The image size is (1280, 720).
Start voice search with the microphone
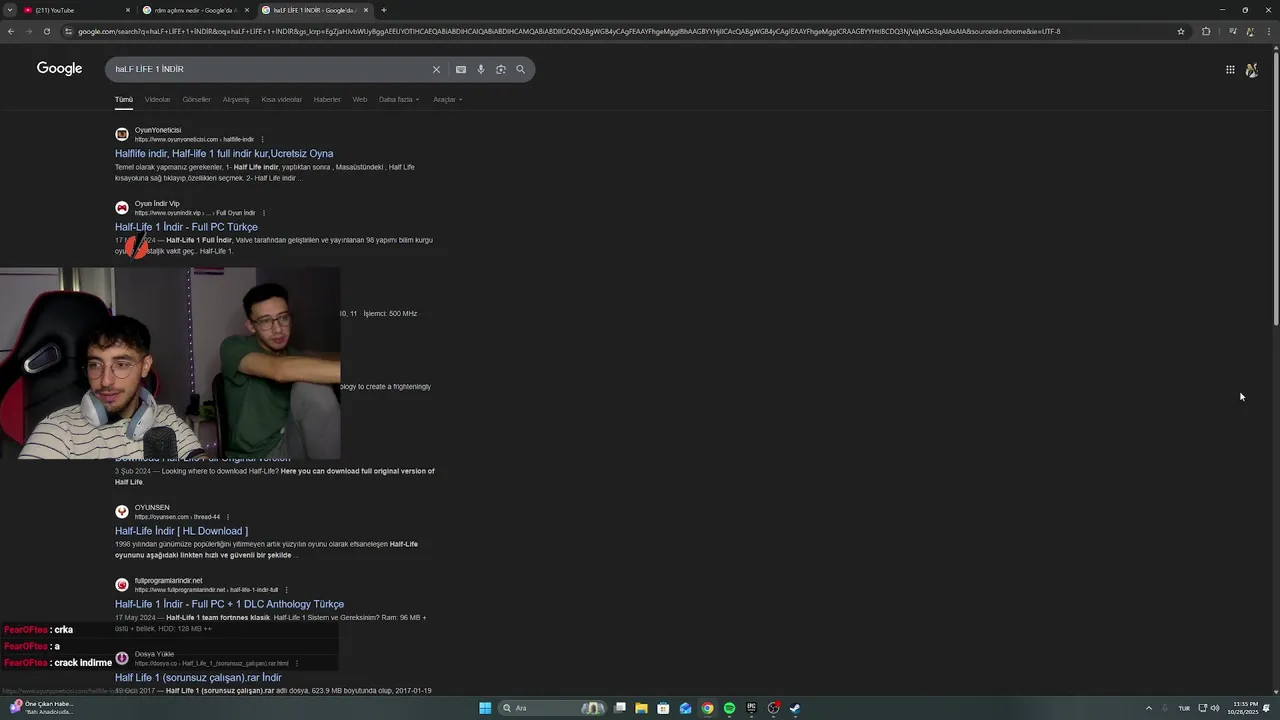pyautogui.click(x=481, y=69)
